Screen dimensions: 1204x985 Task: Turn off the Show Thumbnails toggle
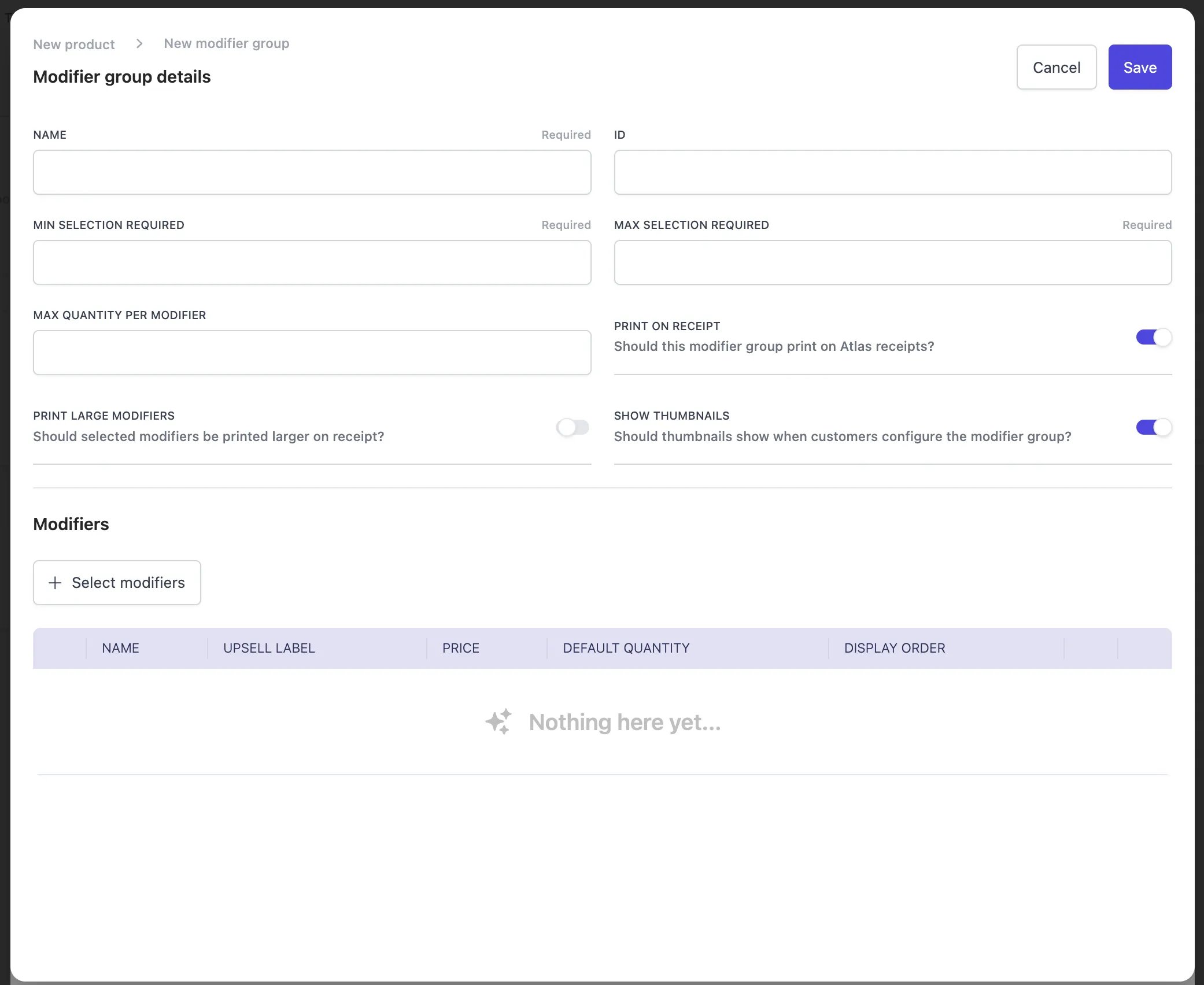click(1154, 427)
